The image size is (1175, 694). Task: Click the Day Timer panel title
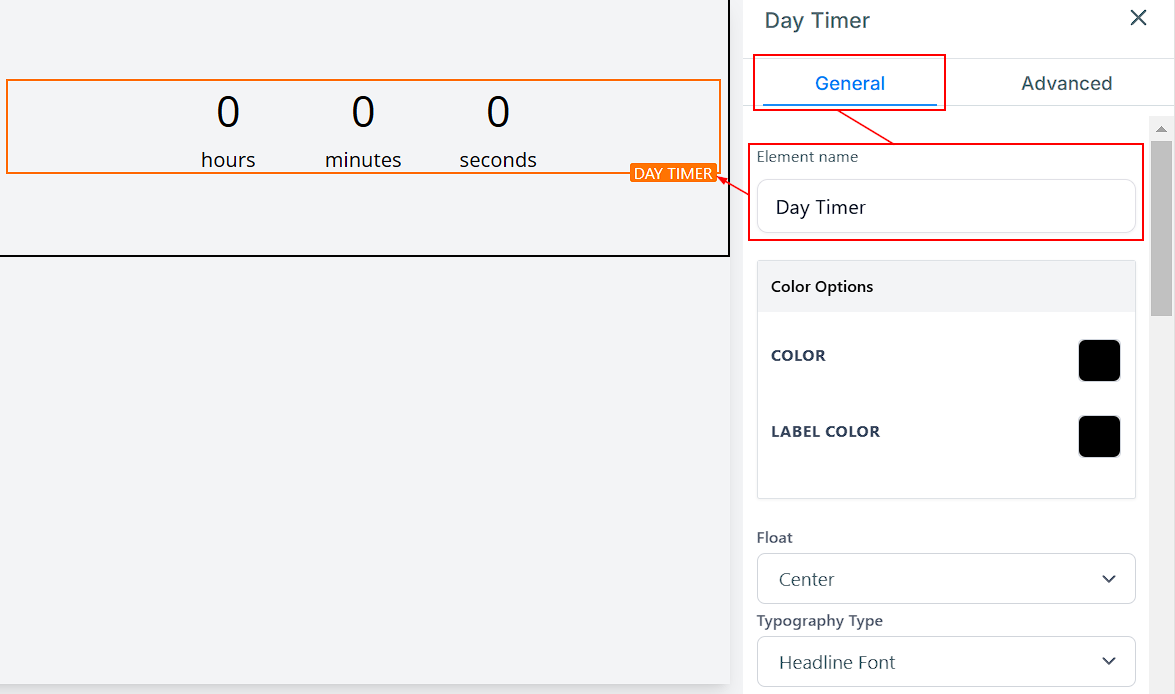(x=817, y=20)
